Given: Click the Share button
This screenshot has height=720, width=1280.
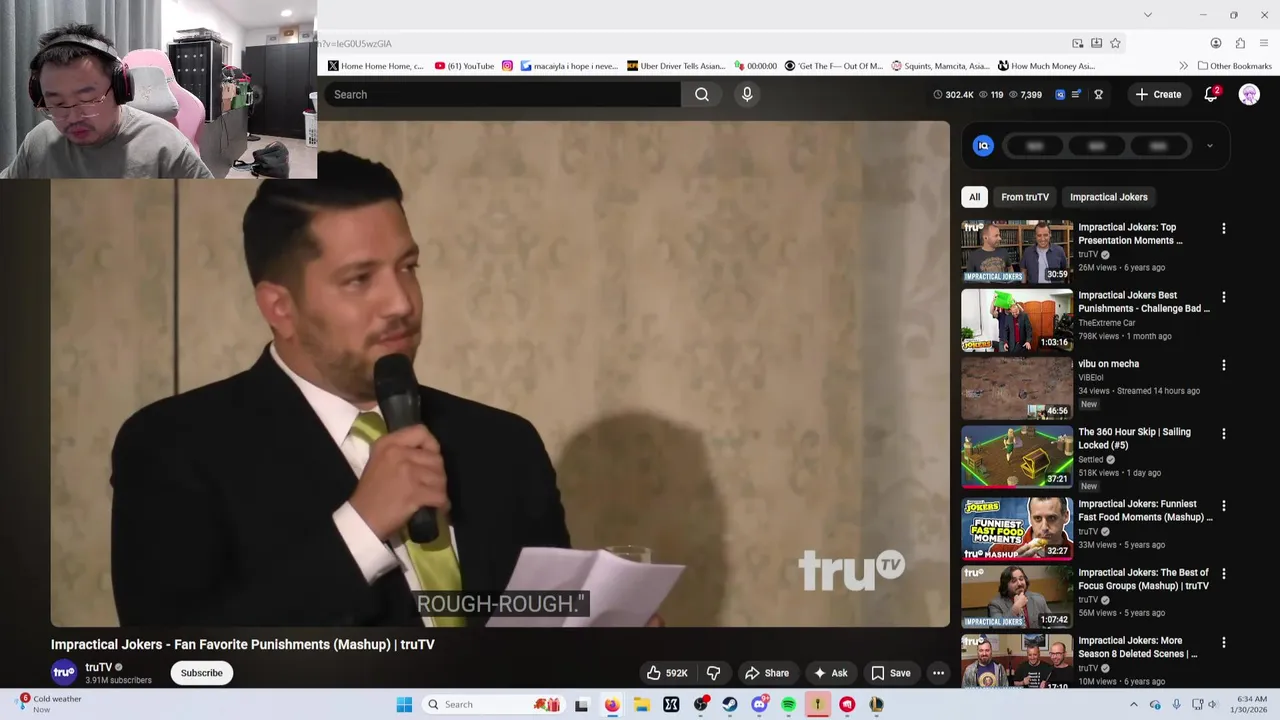Looking at the screenshot, I should point(767,673).
